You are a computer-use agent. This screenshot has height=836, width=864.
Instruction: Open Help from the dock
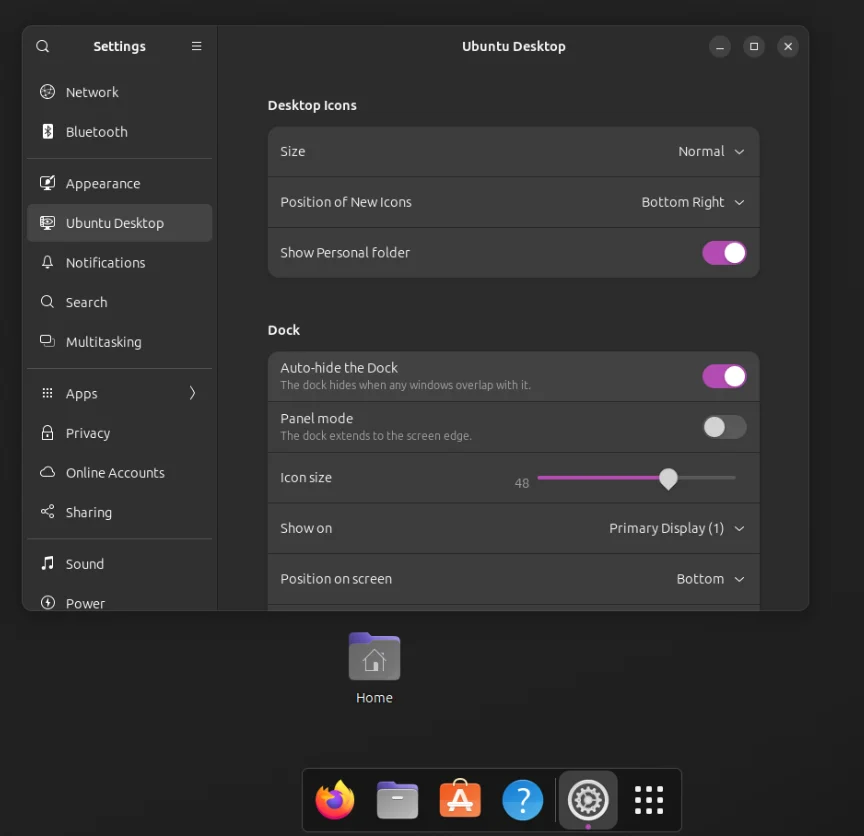(x=522, y=800)
